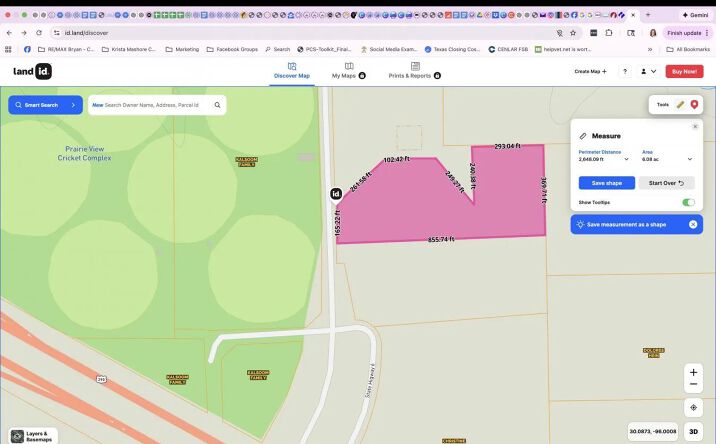Click Save shape button
The image size is (716, 444).
click(606, 183)
